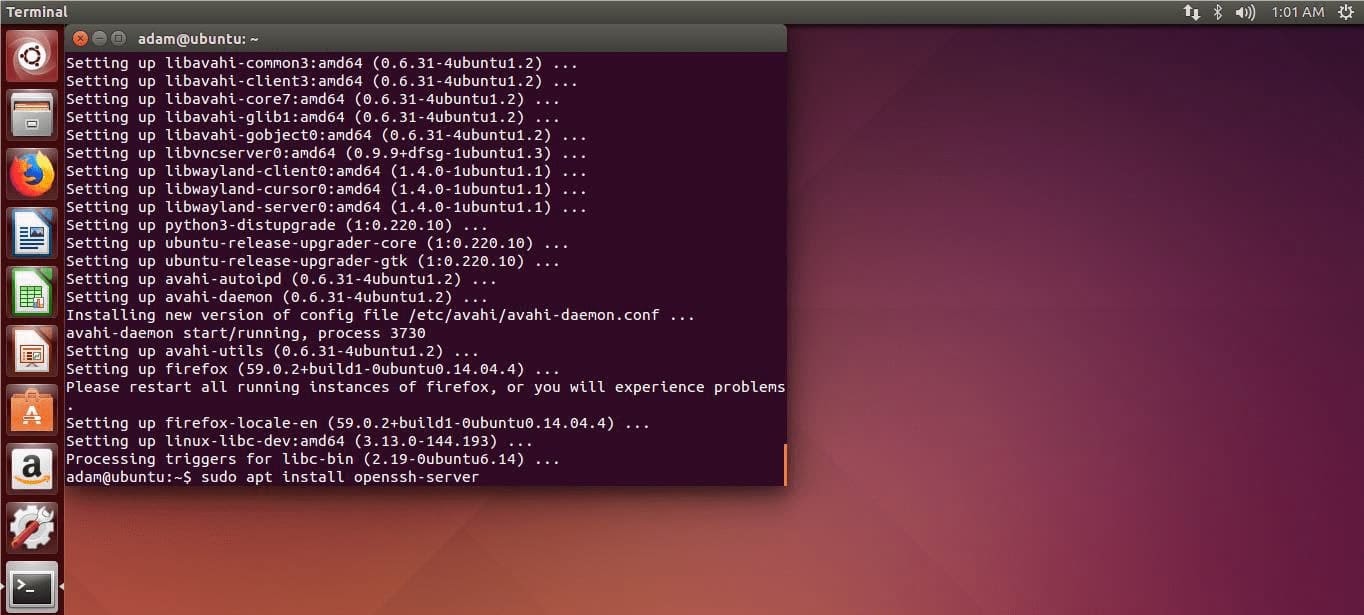1364x615 pixels.
Task: Open Ubuntu Software Center from the launcher
Action: coord(33,409)
